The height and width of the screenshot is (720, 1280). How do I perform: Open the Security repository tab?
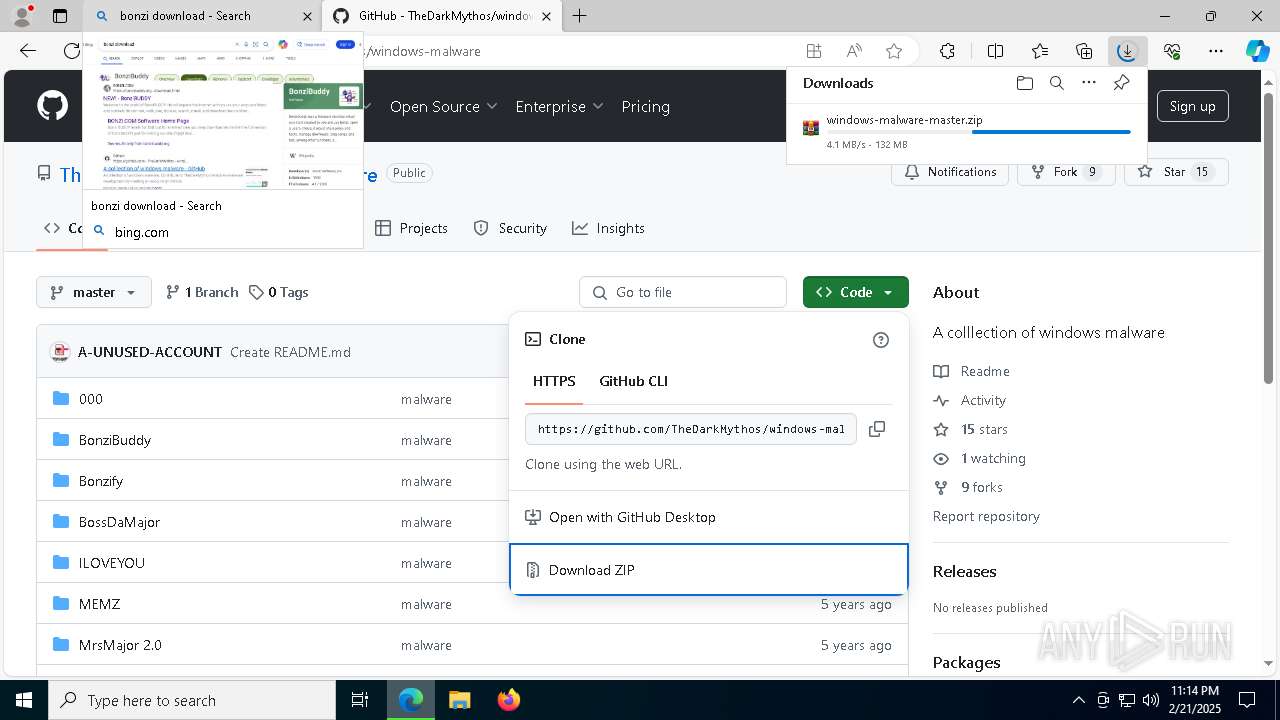510,228
